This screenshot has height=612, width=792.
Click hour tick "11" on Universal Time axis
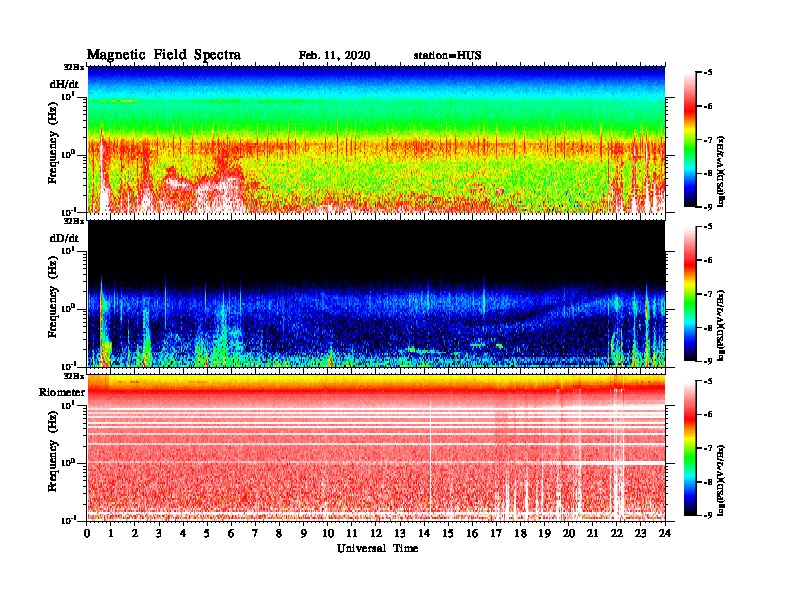352,534
